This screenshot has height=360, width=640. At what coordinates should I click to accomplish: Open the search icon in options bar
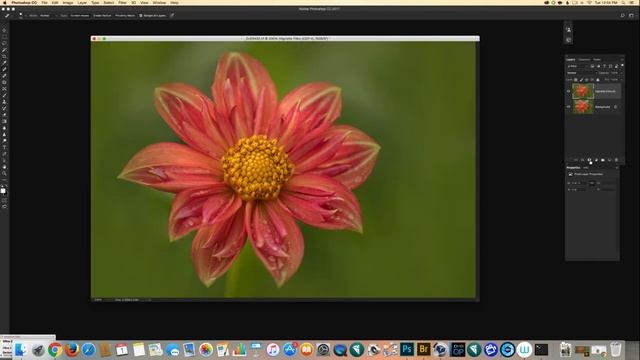(622, 16)
